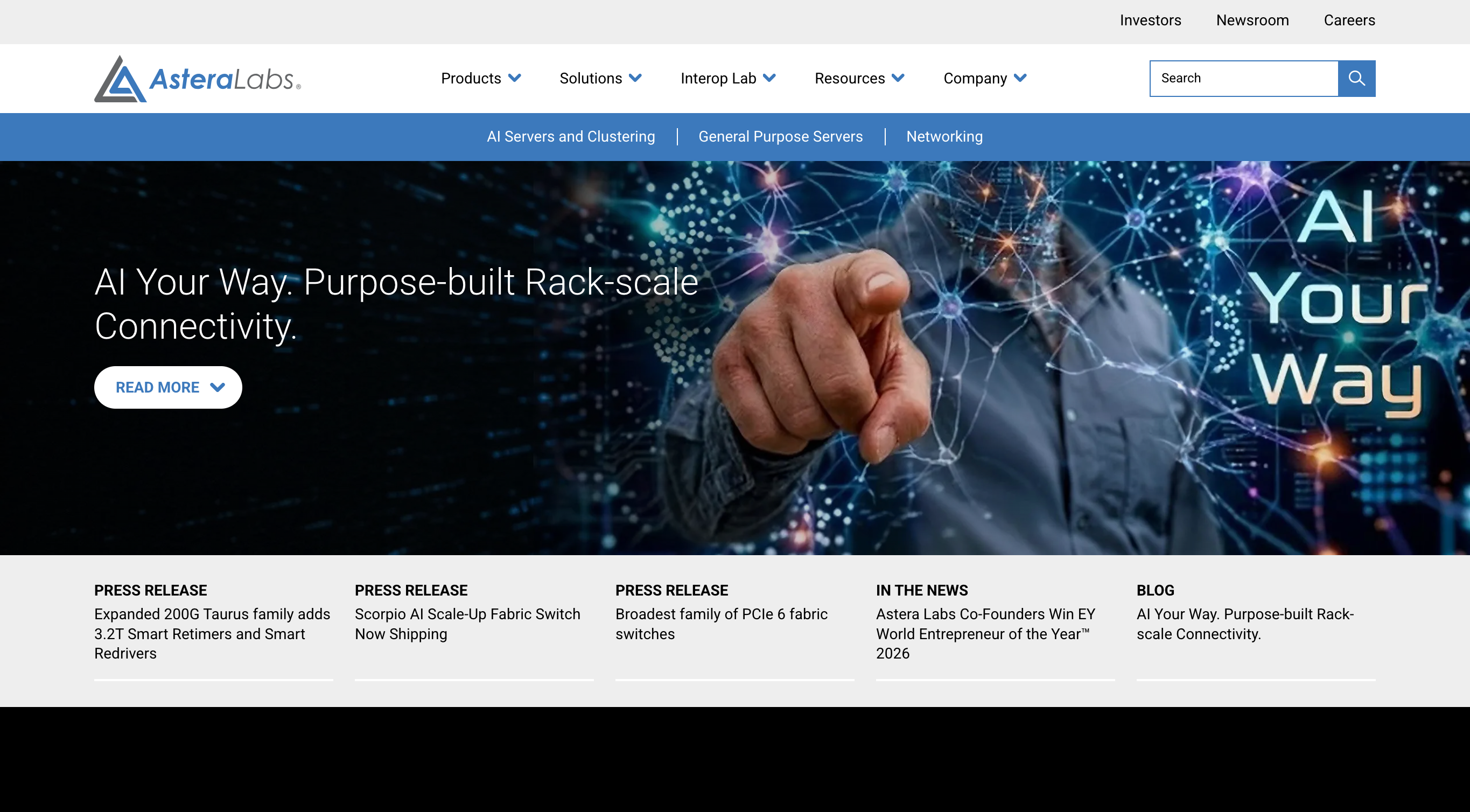Visit the Careers link
1470x812 pixels.
coord(1349,20)
